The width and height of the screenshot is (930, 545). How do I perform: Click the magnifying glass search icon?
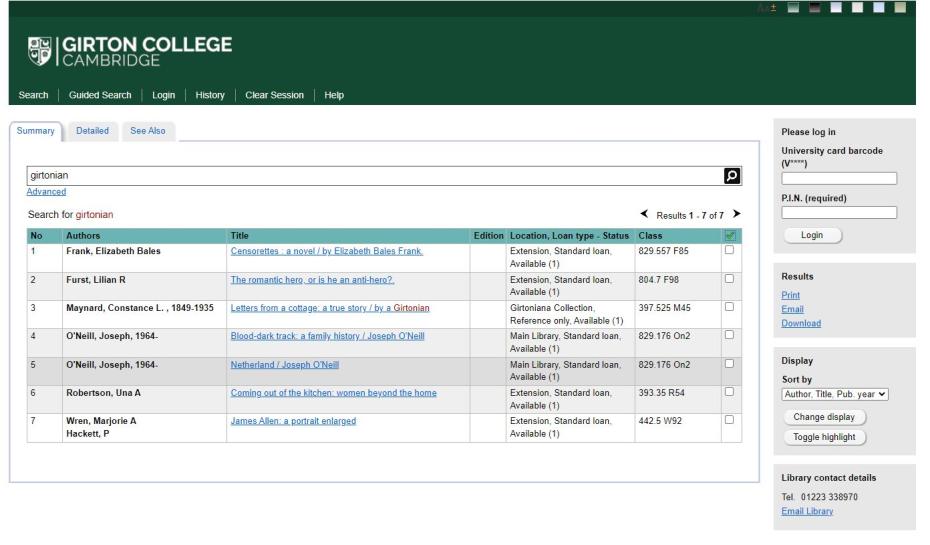(732, 175)
